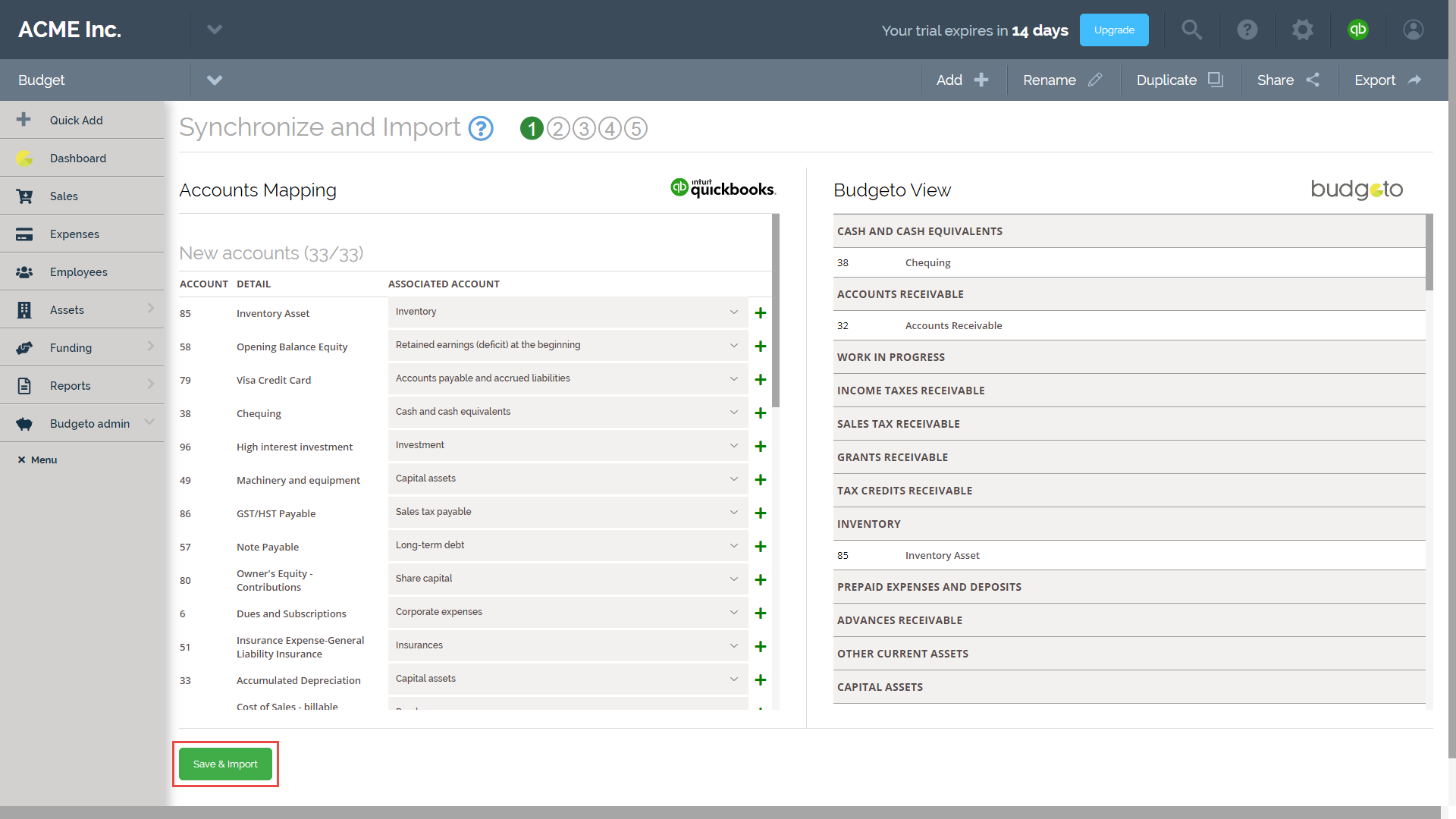Click the QuickBooks icon in the top bar
The width and height of the screenshot is (1456, 819).
click(1358, 30)
